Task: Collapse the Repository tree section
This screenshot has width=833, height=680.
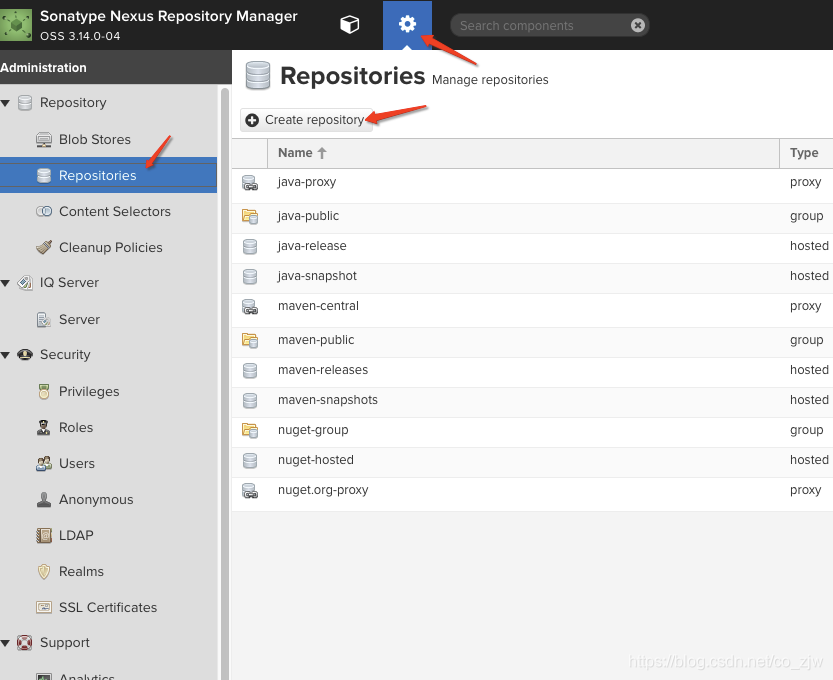Action: 6,103
